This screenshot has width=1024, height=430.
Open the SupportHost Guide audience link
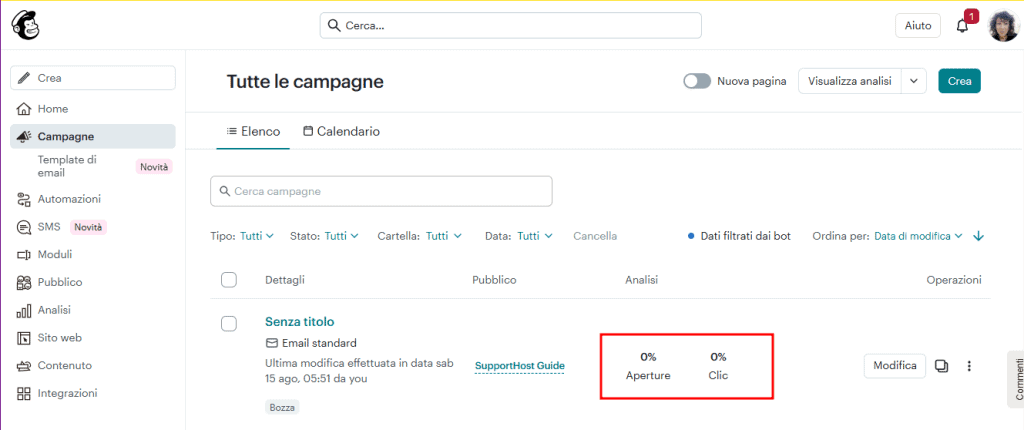520,366
